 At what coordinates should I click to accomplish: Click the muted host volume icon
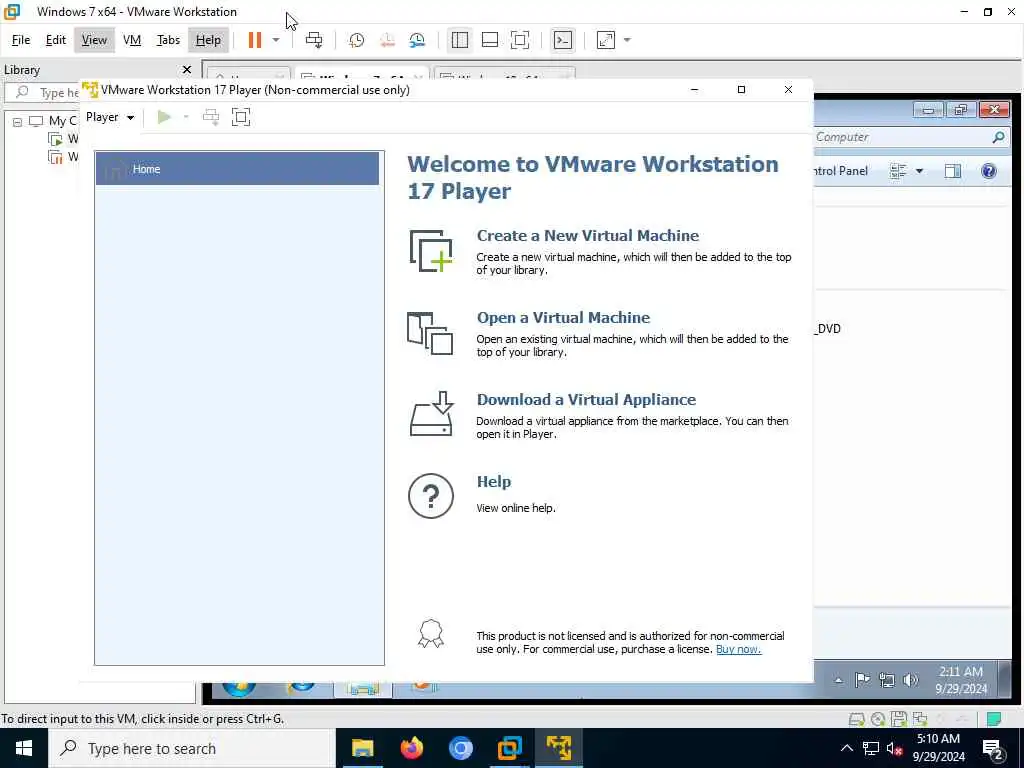(x=894, y=749)
